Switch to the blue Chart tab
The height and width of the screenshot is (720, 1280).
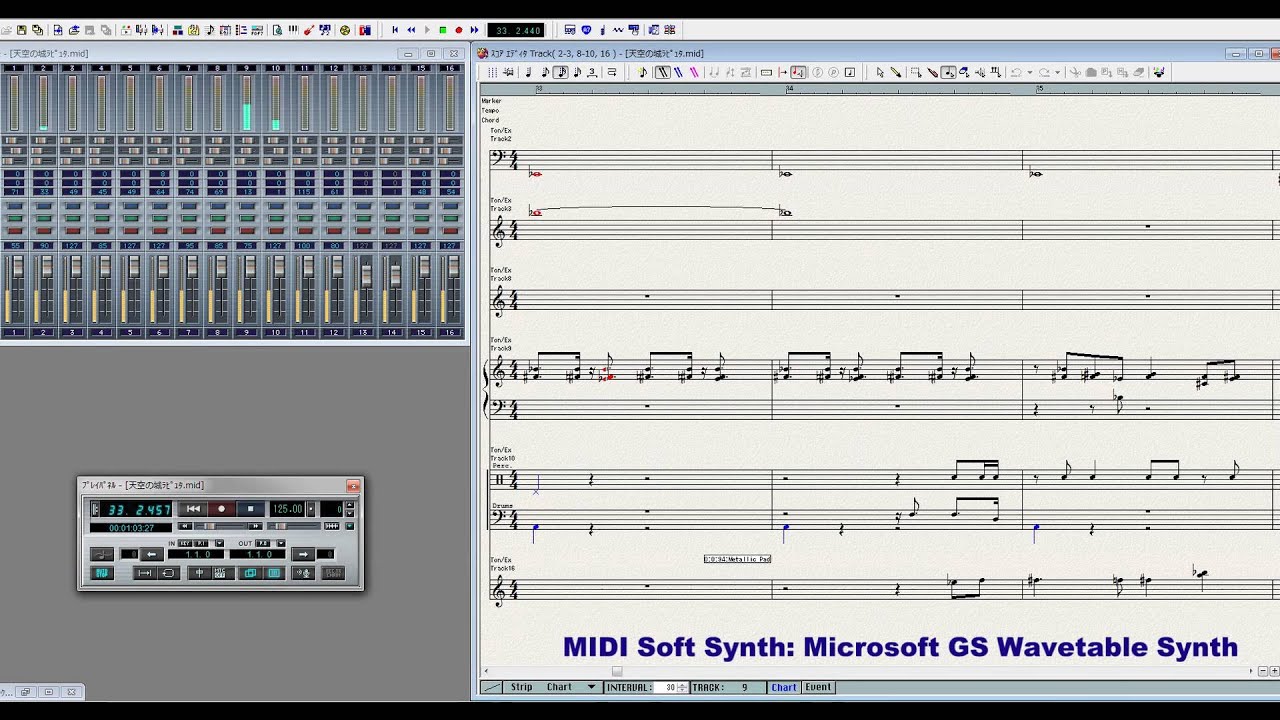coord(784,687)
